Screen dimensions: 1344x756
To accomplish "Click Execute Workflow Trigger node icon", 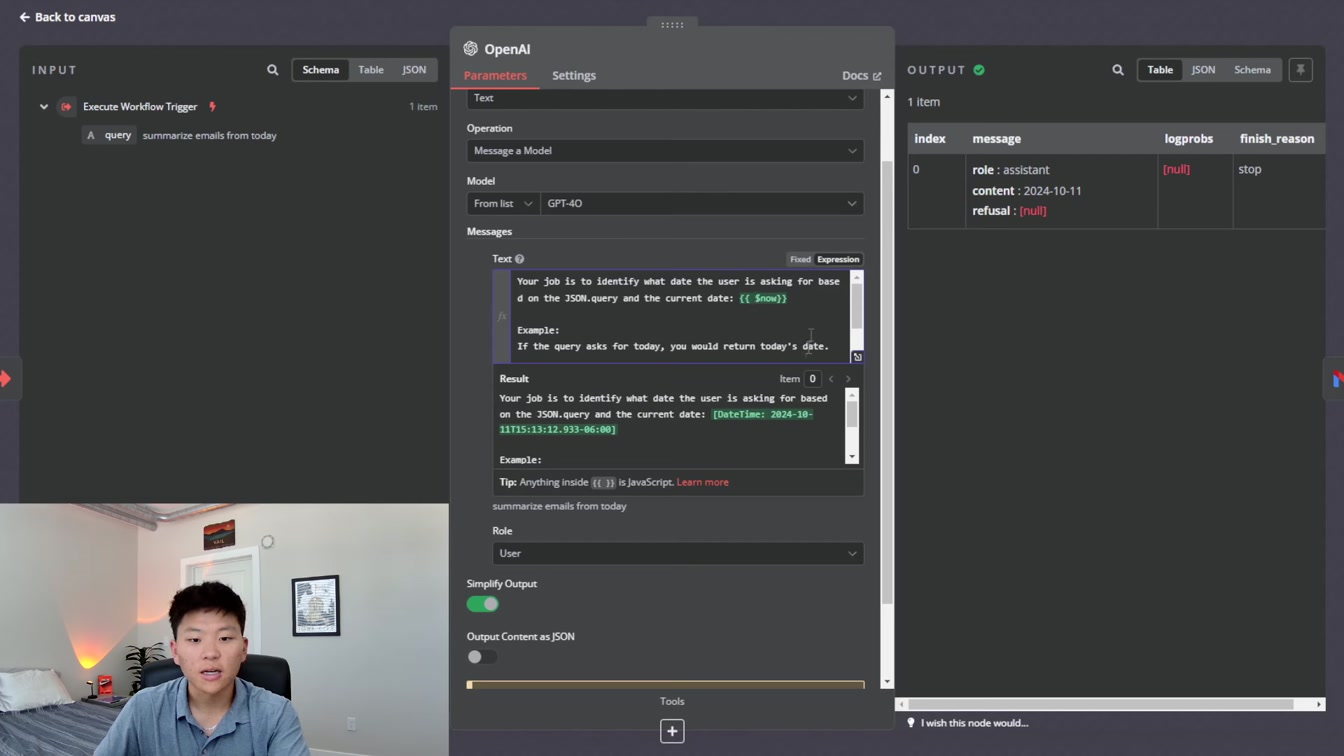I will [66, 107].
